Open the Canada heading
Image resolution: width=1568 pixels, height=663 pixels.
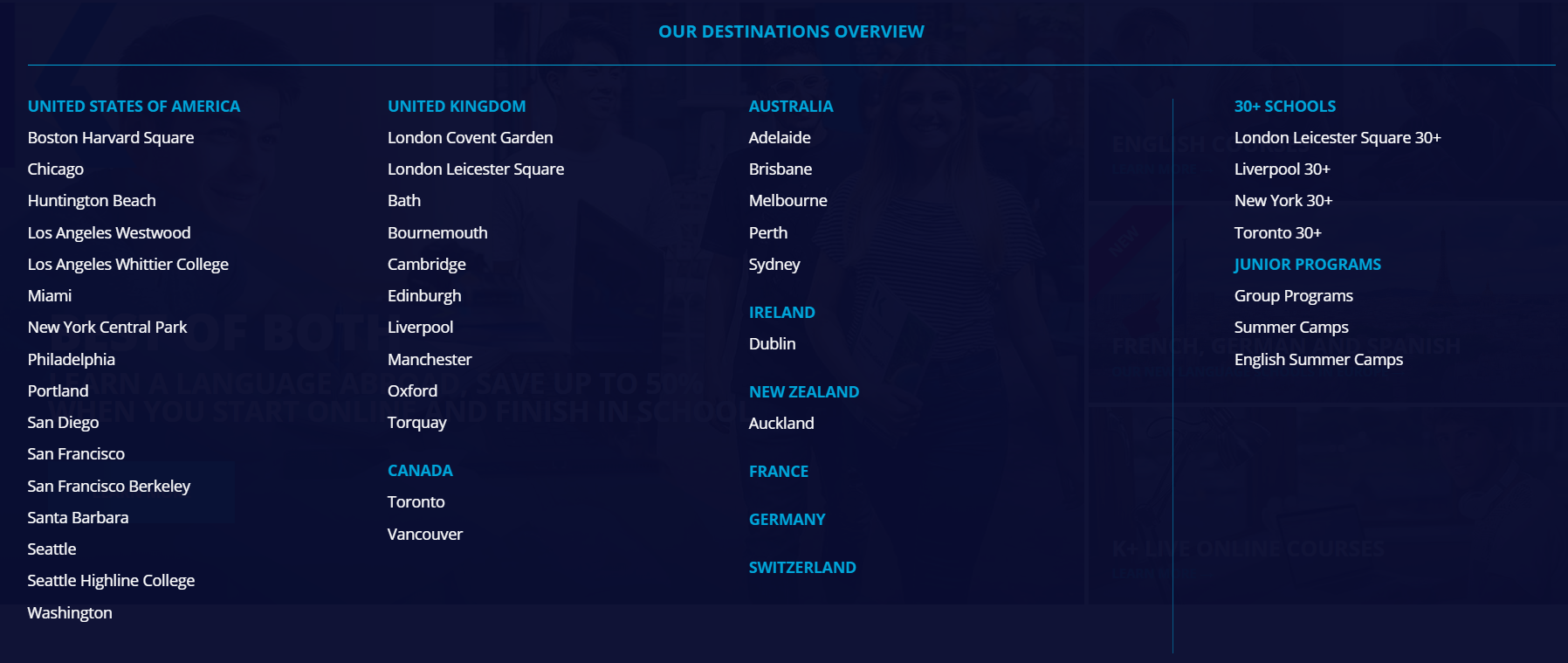pyautogui.click(x=420, y=470)
